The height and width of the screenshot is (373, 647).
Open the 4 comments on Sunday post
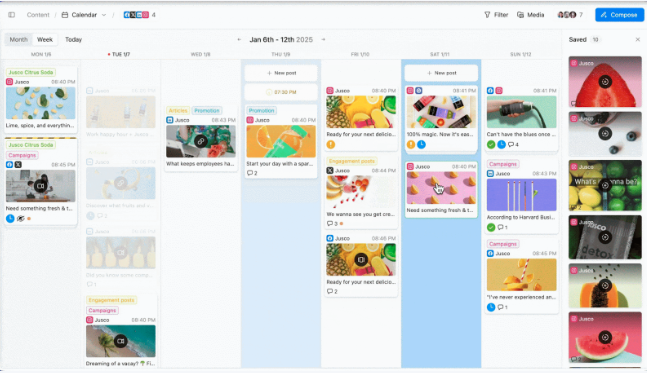tap(513, 144)
